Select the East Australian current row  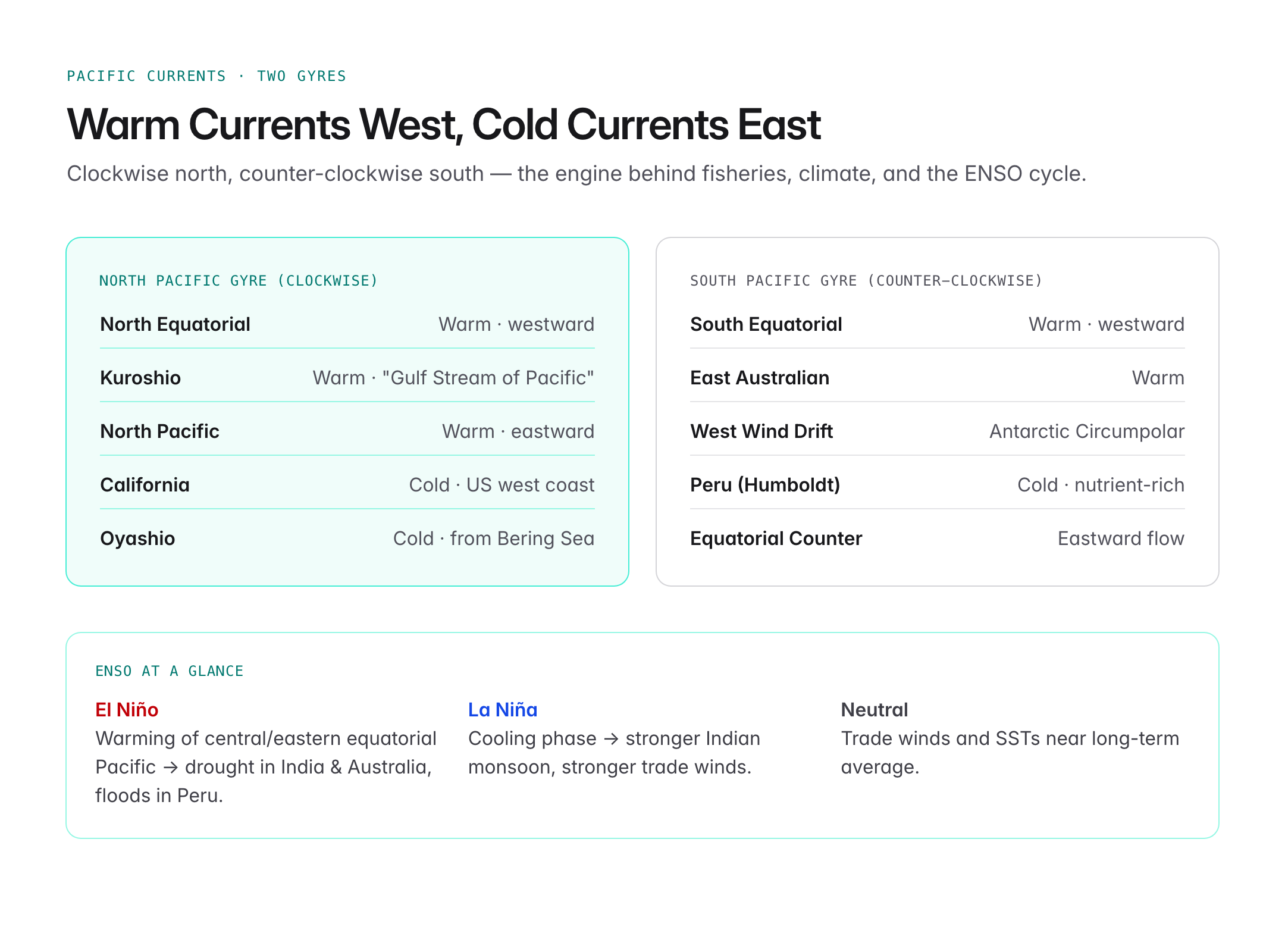point(938,378)
